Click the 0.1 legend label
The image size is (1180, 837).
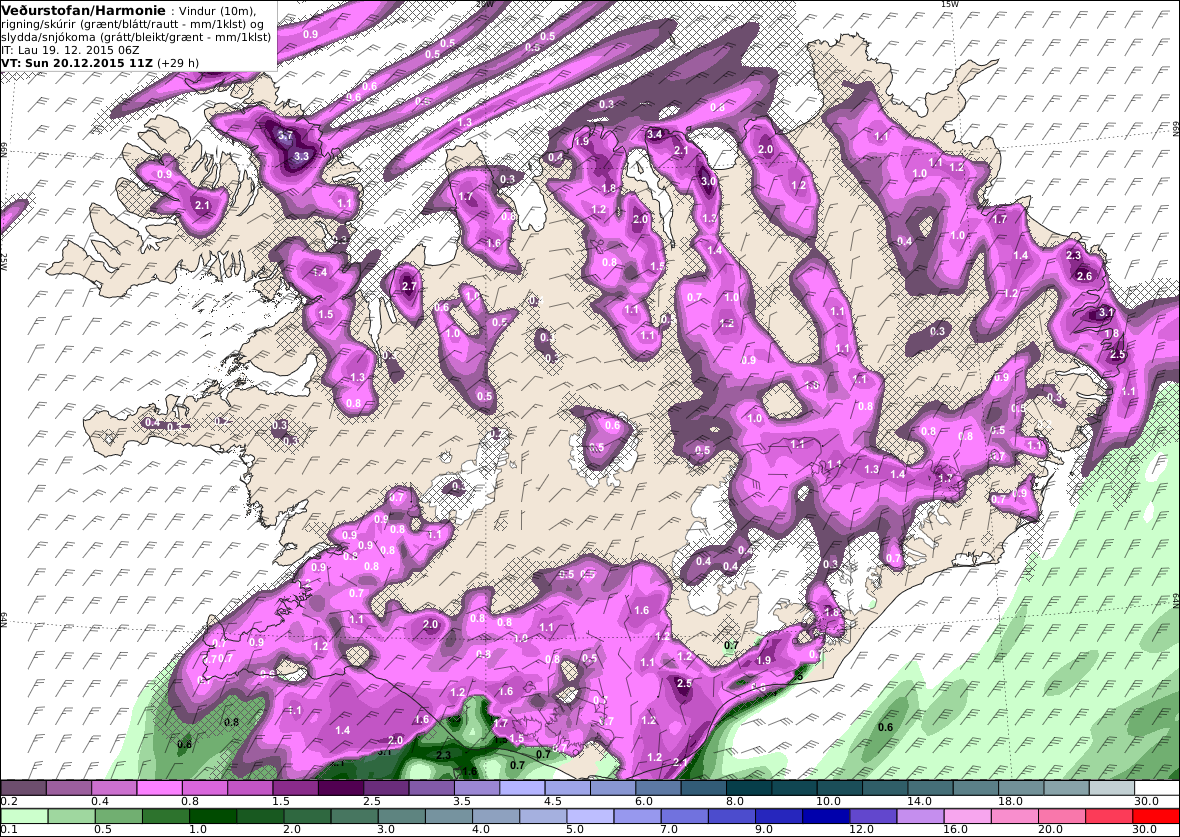tap(9, 829)
